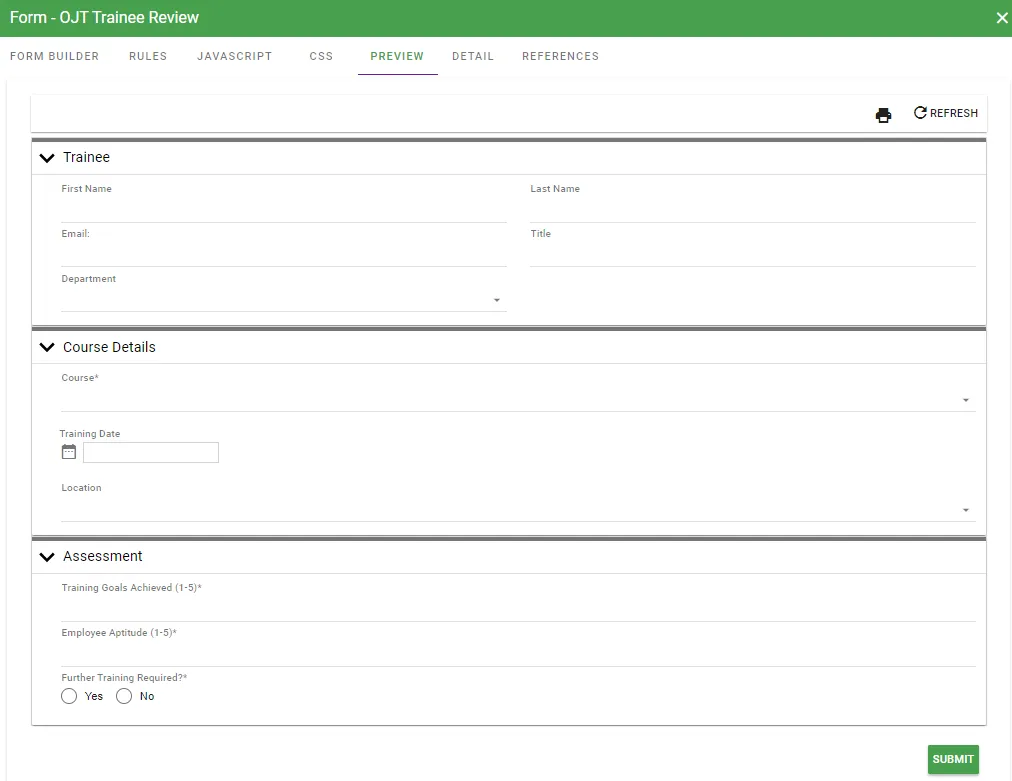Viewport: 1012px width, 781px height.
Task: Click the printer icon
Action: pos(883,115)
